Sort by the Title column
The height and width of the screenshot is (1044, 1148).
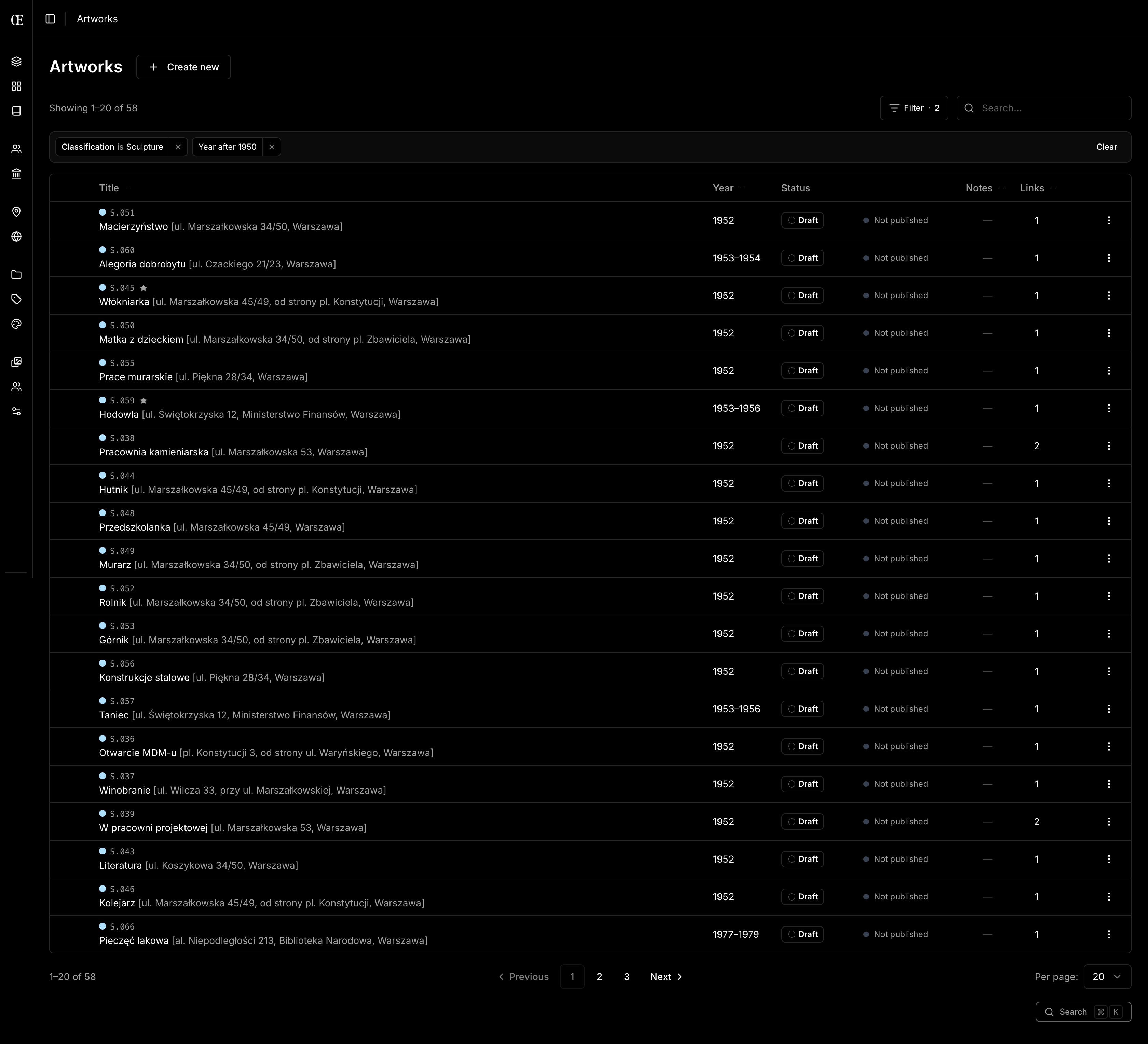[x=115, y=188]
